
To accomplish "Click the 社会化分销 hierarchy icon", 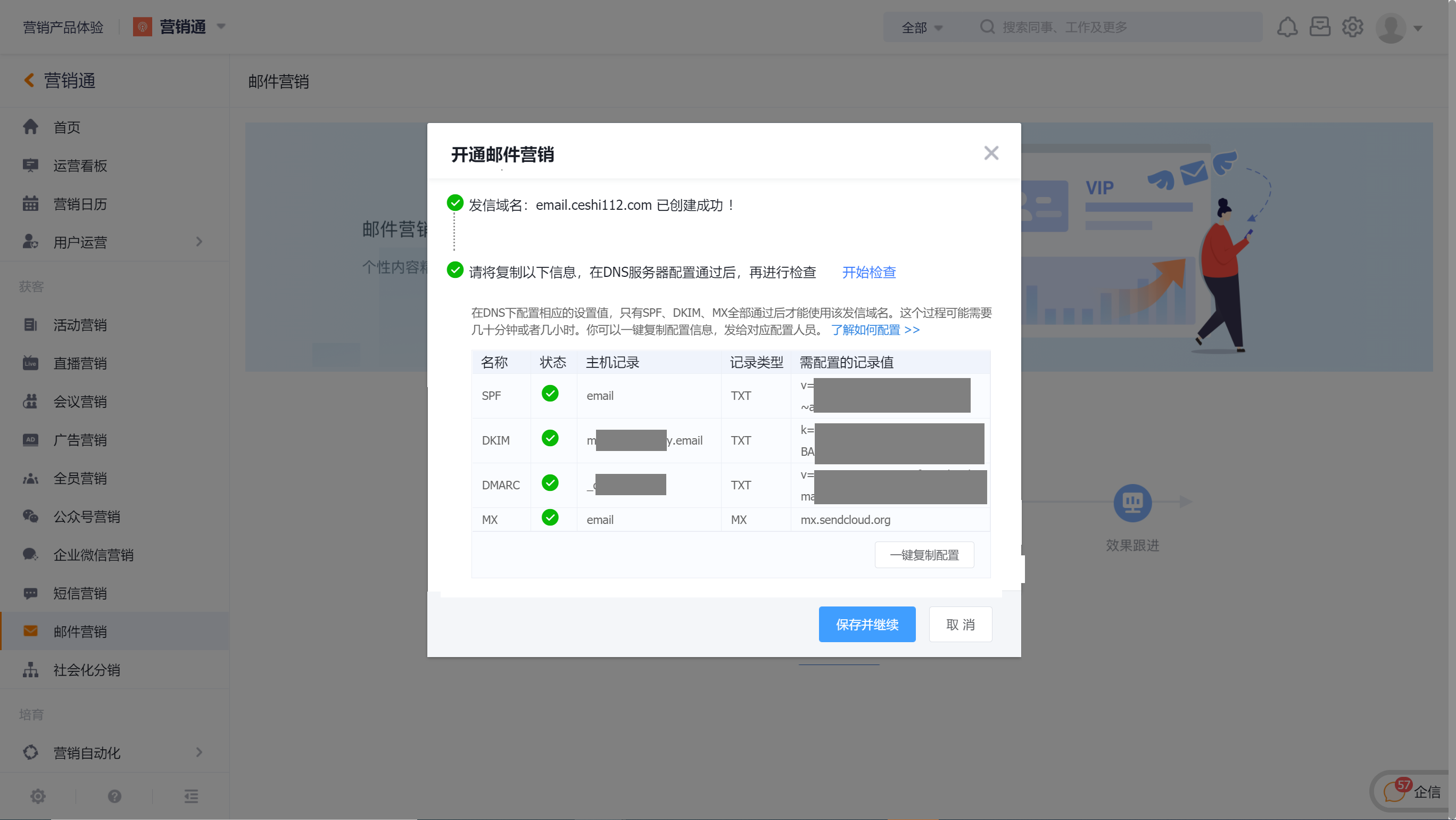I will (30, 669).
